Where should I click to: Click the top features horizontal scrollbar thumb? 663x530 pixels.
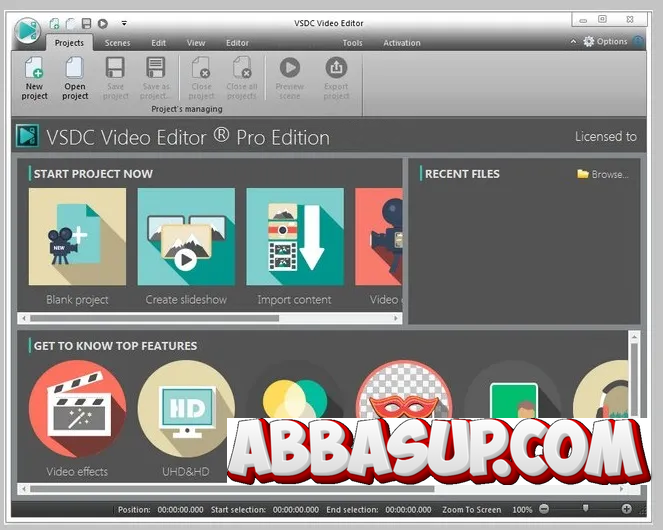click(x=232, y=489)
